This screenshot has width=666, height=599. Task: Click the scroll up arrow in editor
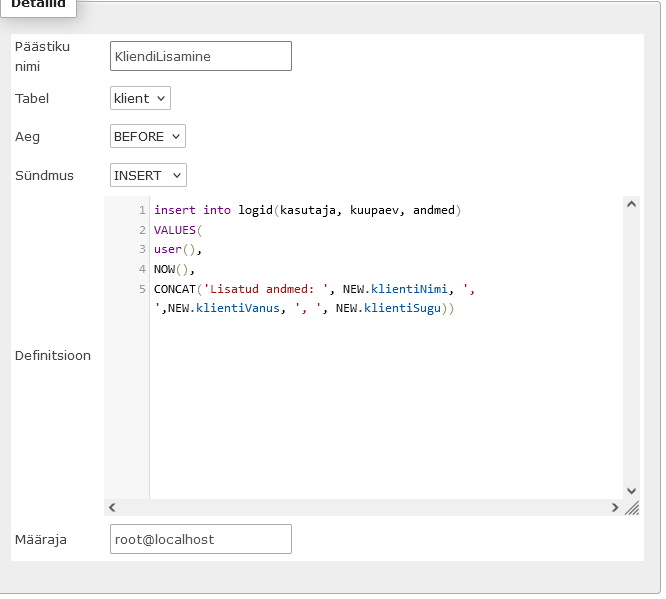(632, 204)
